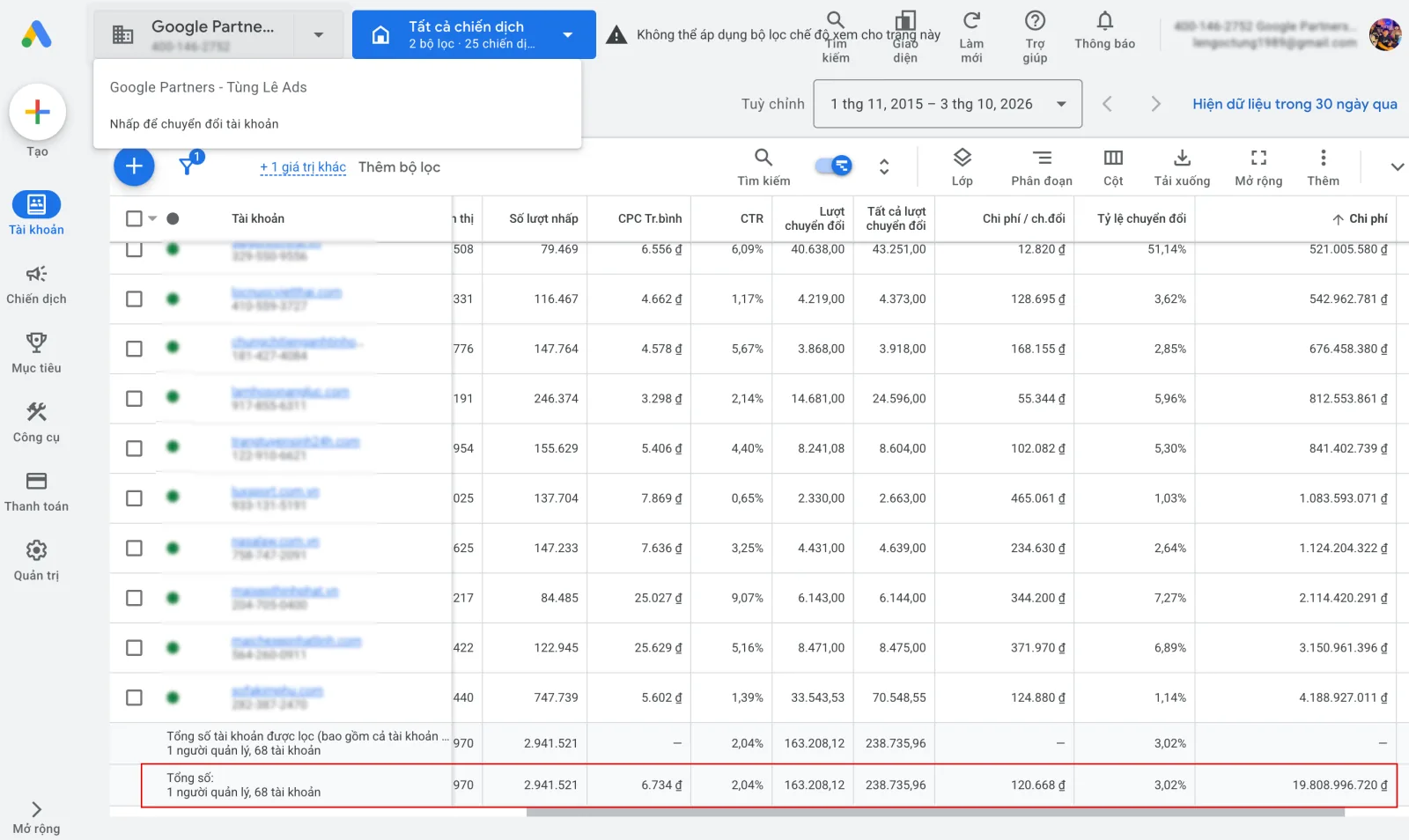Open the Cột columns tool
The image size is (1409, 840).
(1113, 166)
